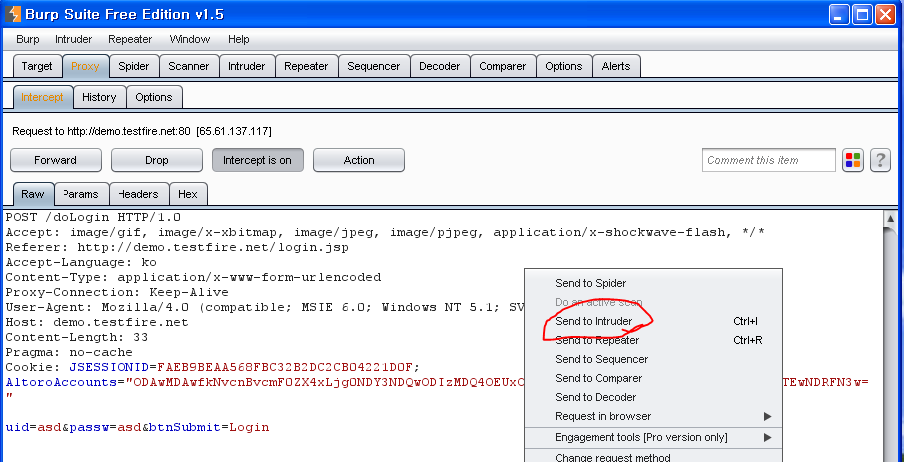The height and width of the screenshot is (462, 904).
Task: Click the Action button
Action: tap(359, 160)
